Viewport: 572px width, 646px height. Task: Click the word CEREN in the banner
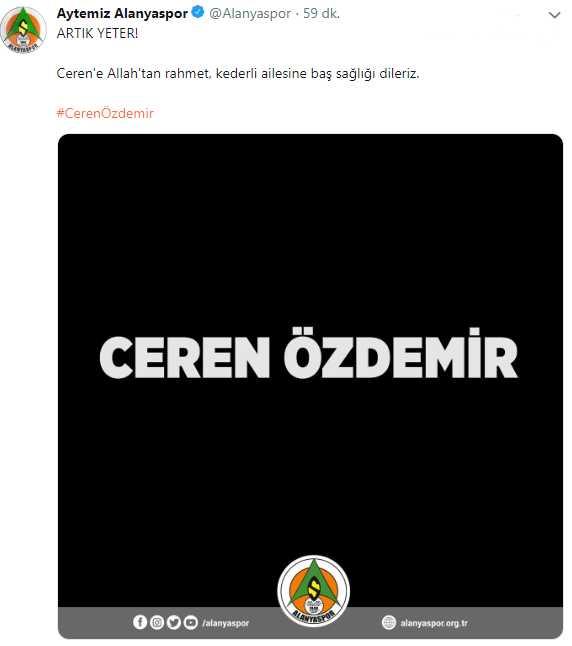tap(185, 357)
